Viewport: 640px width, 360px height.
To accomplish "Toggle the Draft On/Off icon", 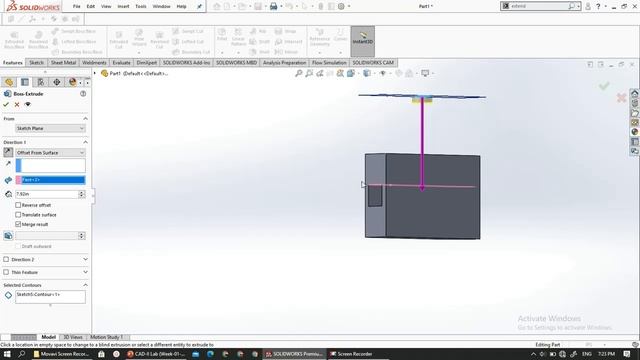I will pyautogui.click(x=8, y=236).
